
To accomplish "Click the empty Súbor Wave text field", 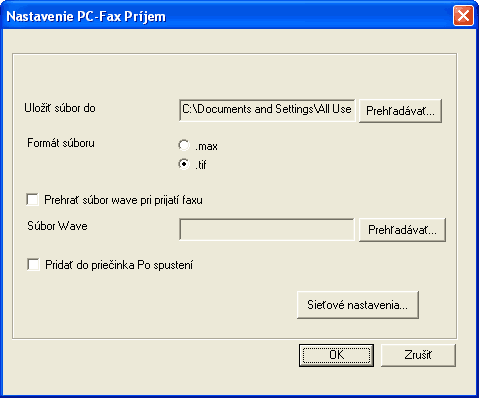I will pyautogui.click(x=267, y=229).
